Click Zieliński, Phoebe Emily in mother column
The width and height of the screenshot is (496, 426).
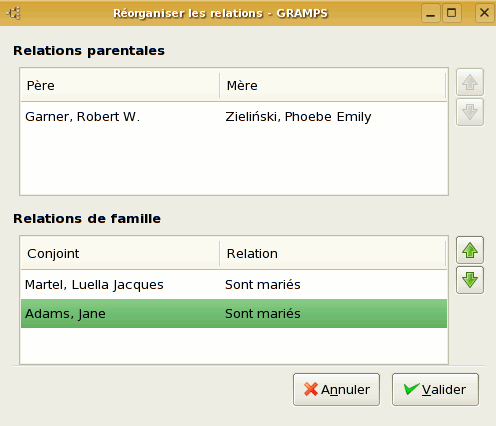coord(298,117)
